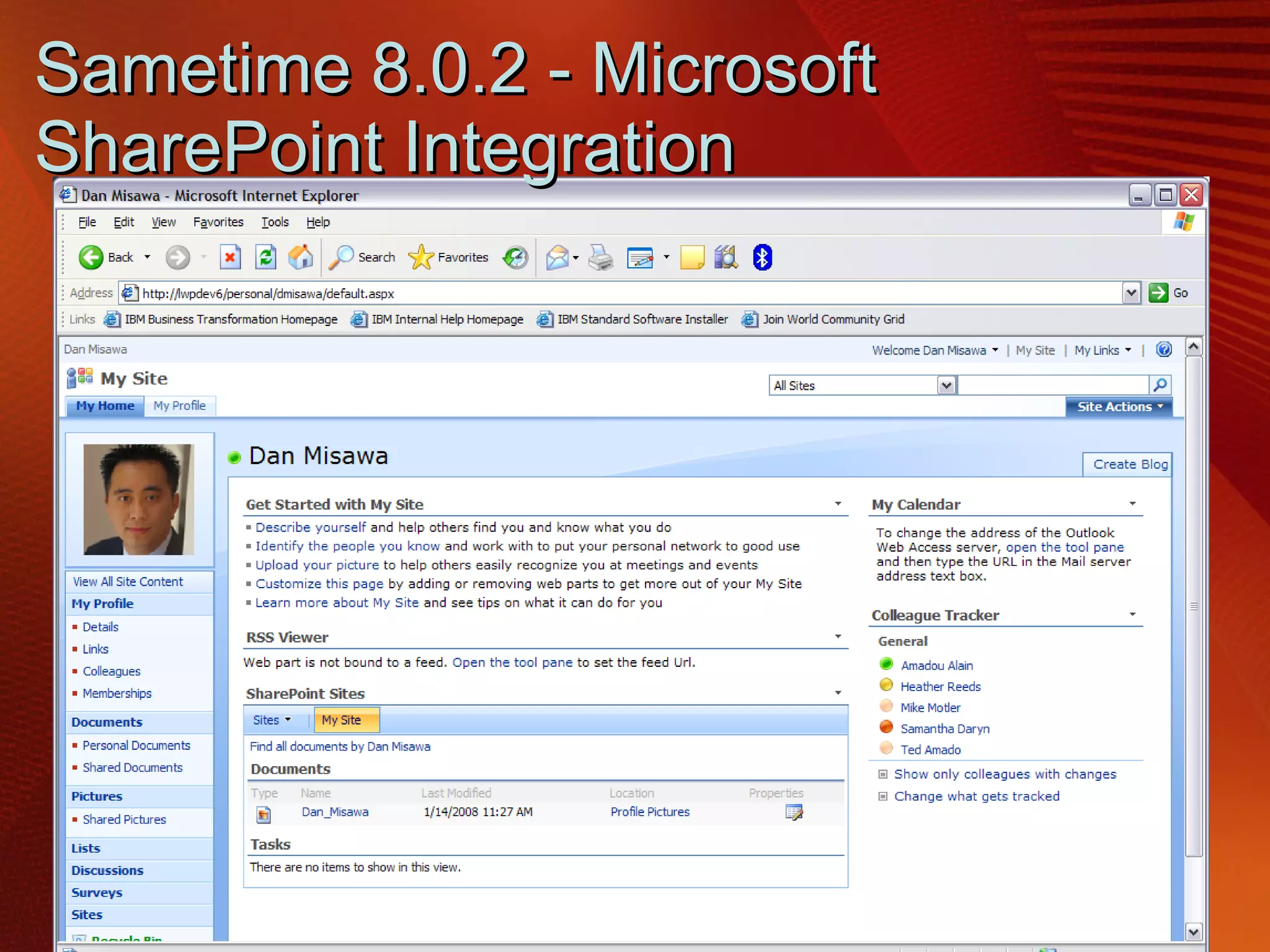Viewport: 1270px width, 952px height.
Task: Open the View menu
Action: tap(164, 222)
